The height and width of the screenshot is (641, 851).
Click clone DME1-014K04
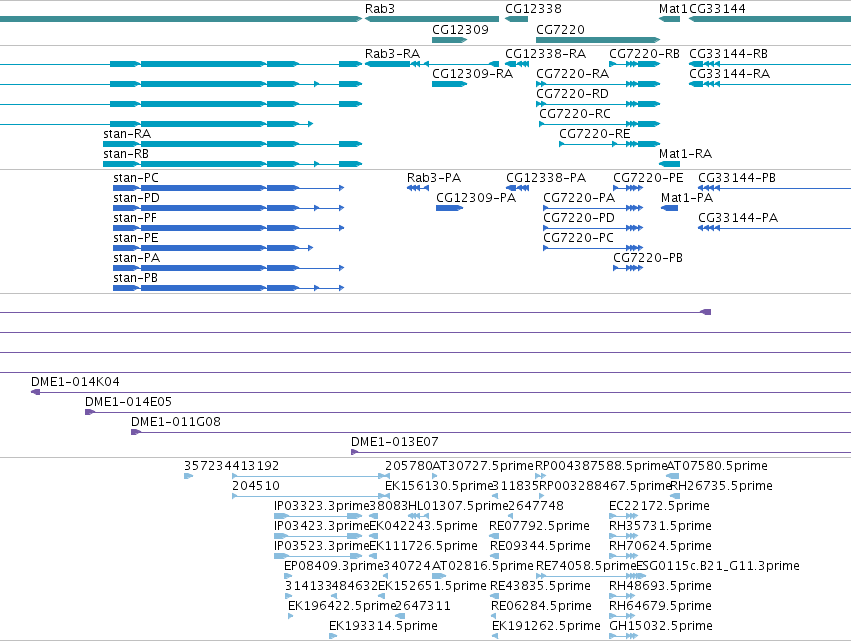pos(75,382)
